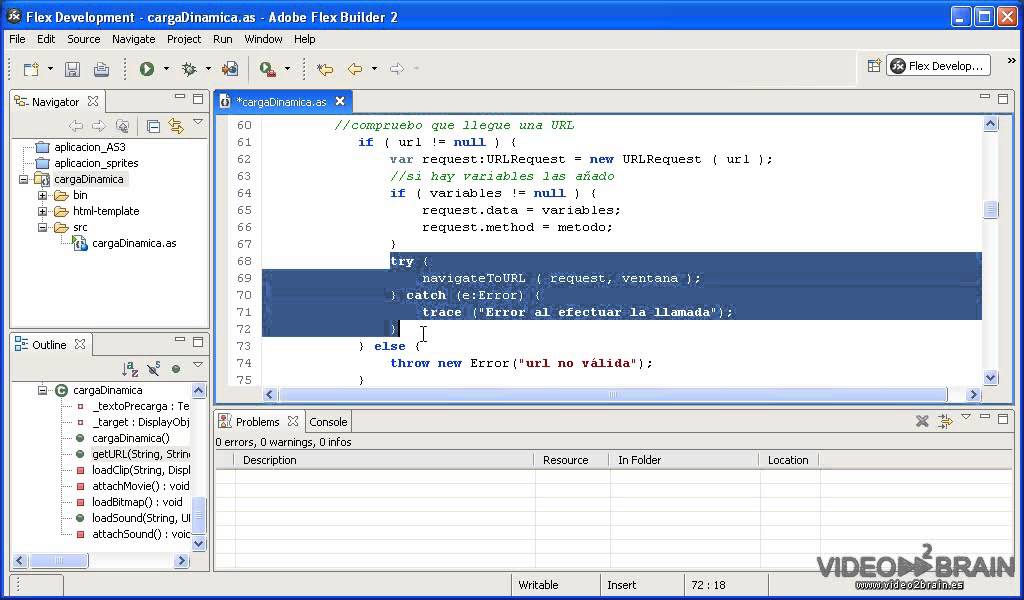Click the Forward navigation arrow in toolbar
The width and height of the screenshot is (1024, 600).
pyautogui.click(x=396, y=69)
